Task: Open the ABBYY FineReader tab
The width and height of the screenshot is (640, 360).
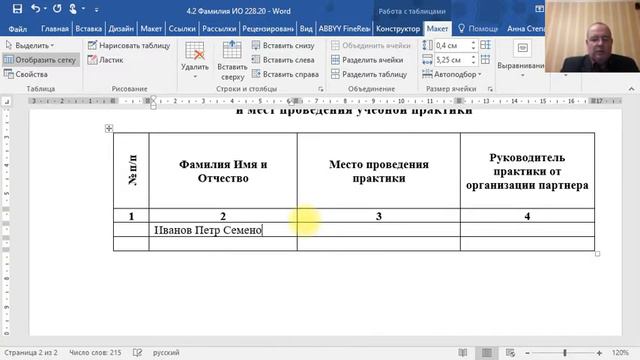Action: 344,29
